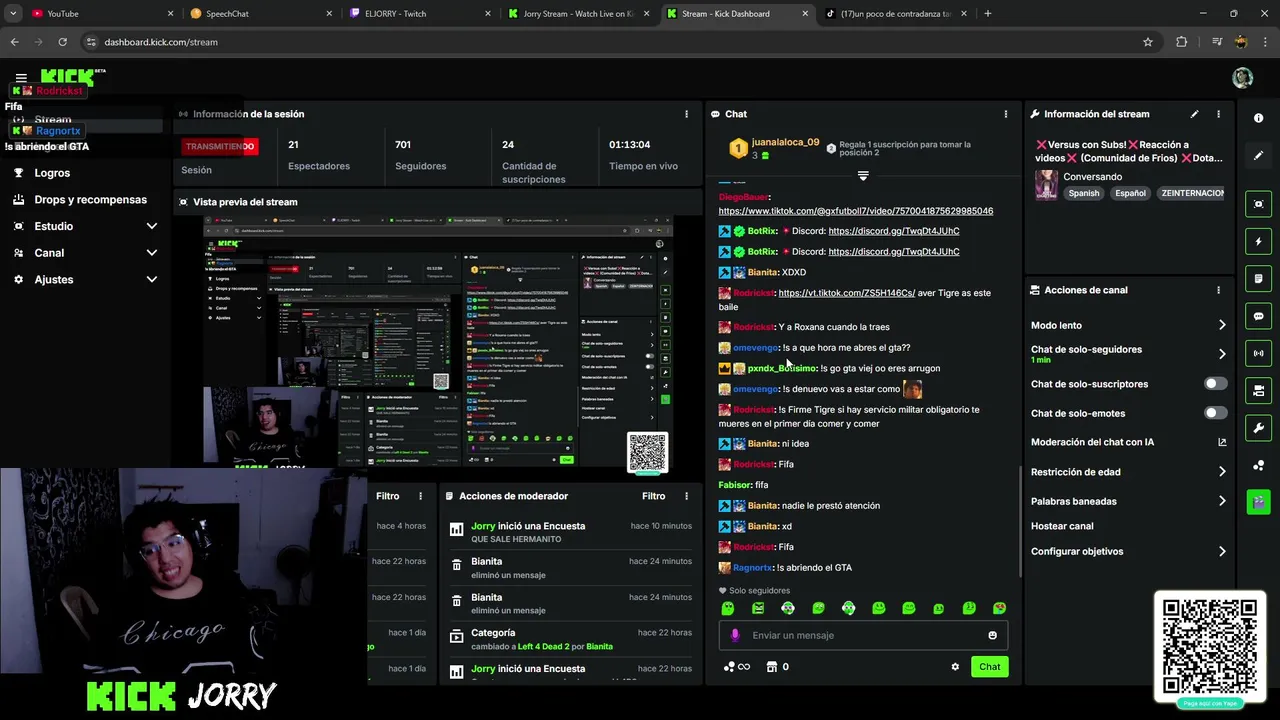Open the Acciones de moderador three-dot menu
Viewport: 1280px width, 720px height.
click(x=686, y=496)
